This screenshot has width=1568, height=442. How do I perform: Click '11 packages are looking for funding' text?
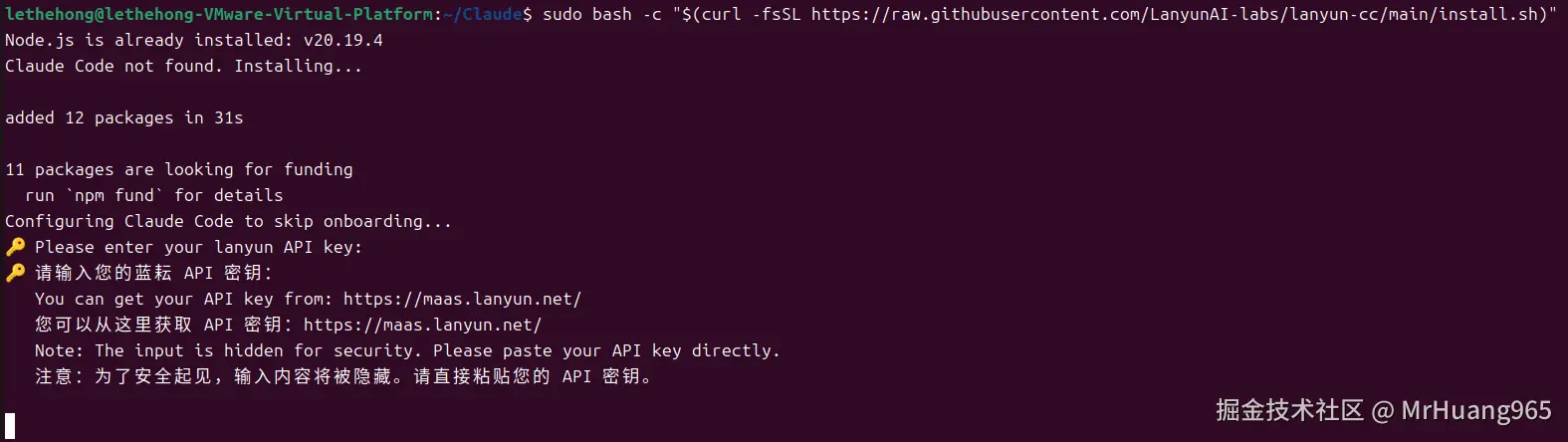[x=179, y=169]
